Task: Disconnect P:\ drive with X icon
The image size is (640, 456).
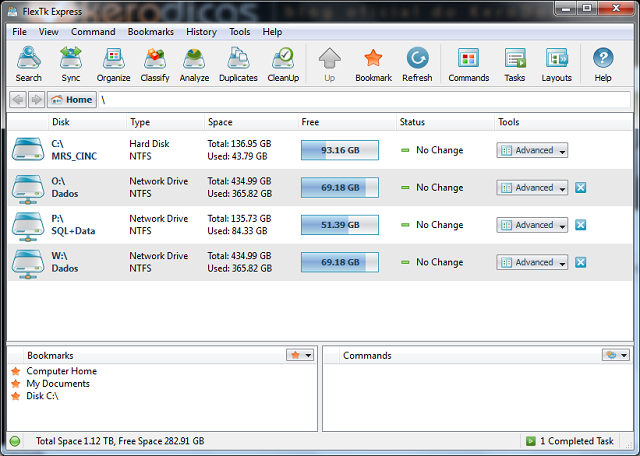Action: 580,225
